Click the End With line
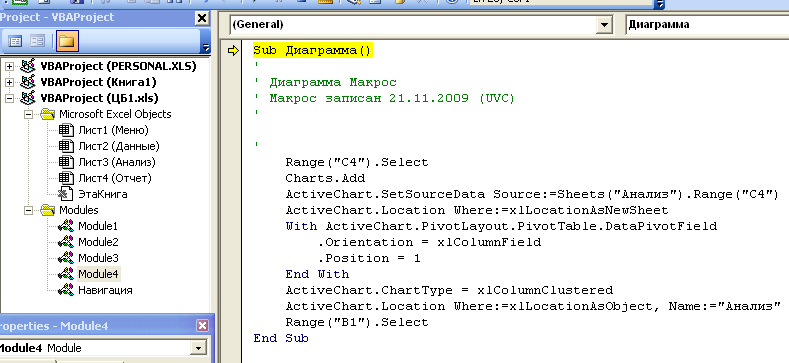 click(x=317, y=274)
